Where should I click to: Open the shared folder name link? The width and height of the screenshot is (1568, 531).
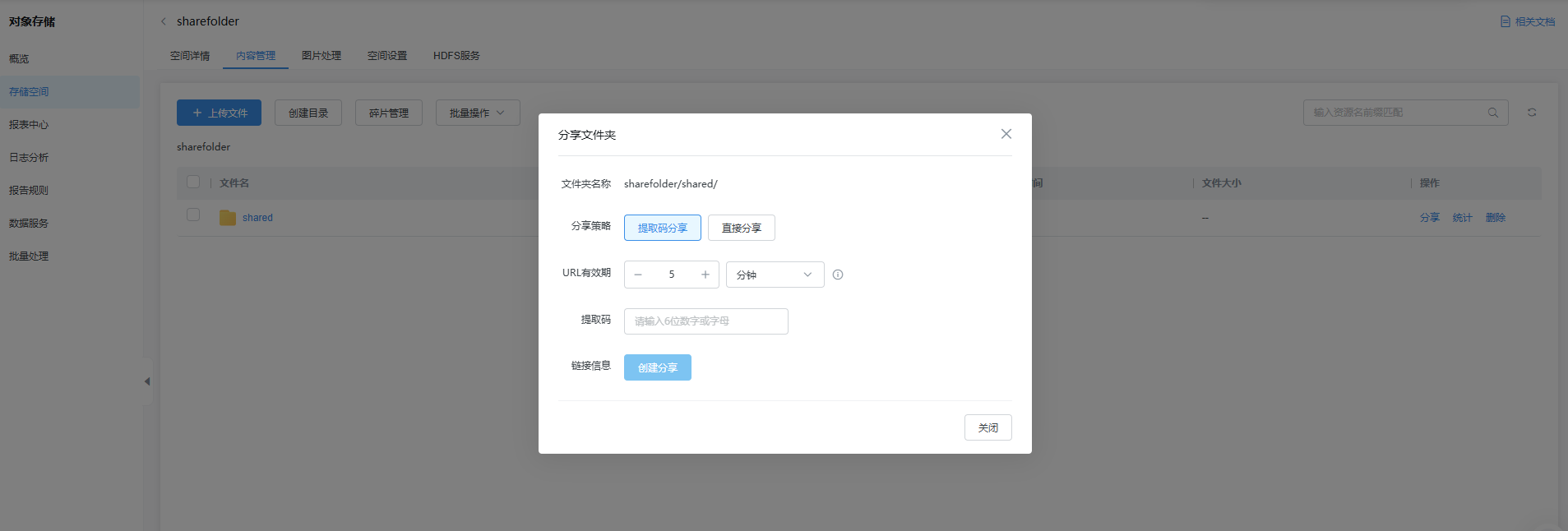click(x=257, y=218)
